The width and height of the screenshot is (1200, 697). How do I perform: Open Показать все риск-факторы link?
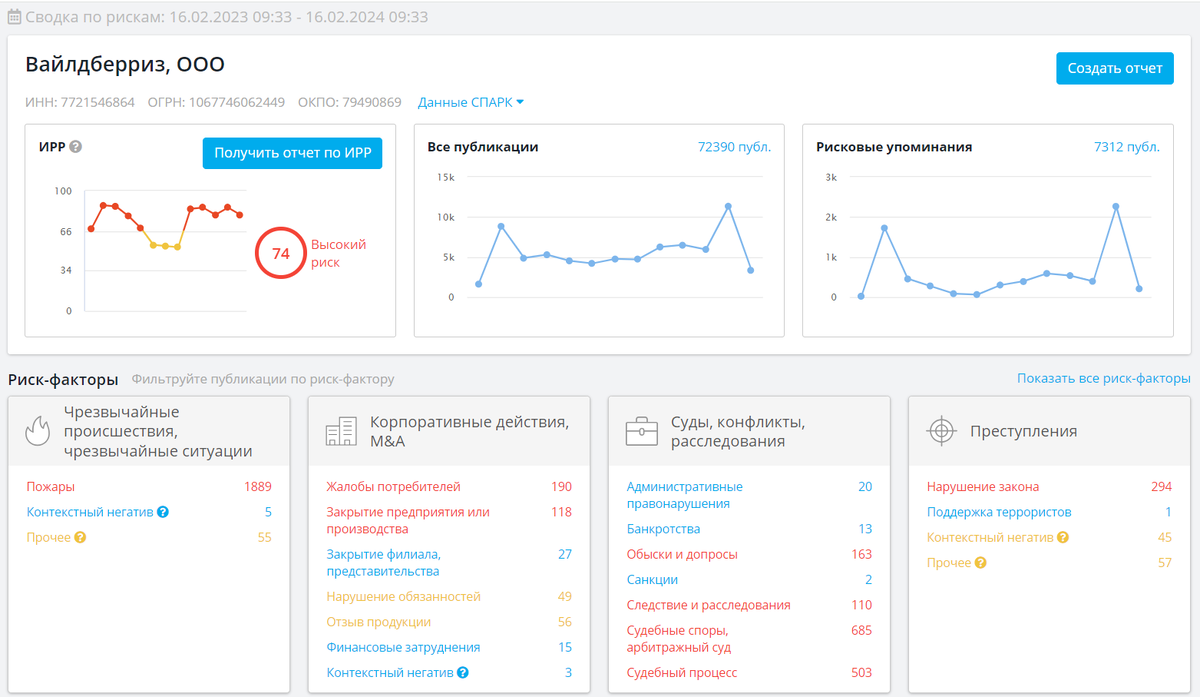(x=1104, y=379)
